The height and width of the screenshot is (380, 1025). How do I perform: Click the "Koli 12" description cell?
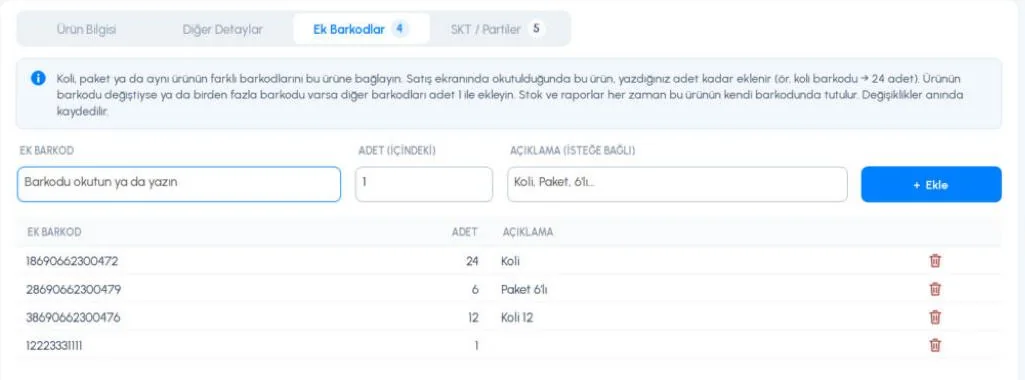pyautogui.click(x=518, y=317)
